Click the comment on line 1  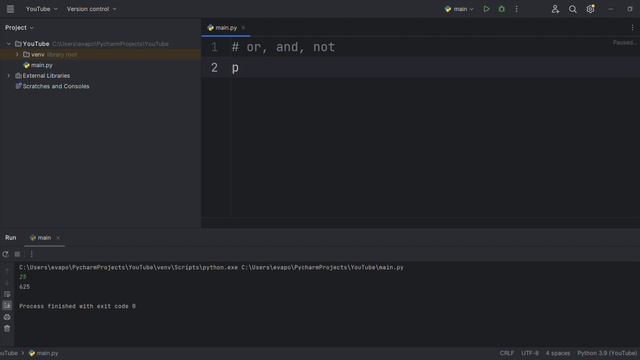pos(283,47)
